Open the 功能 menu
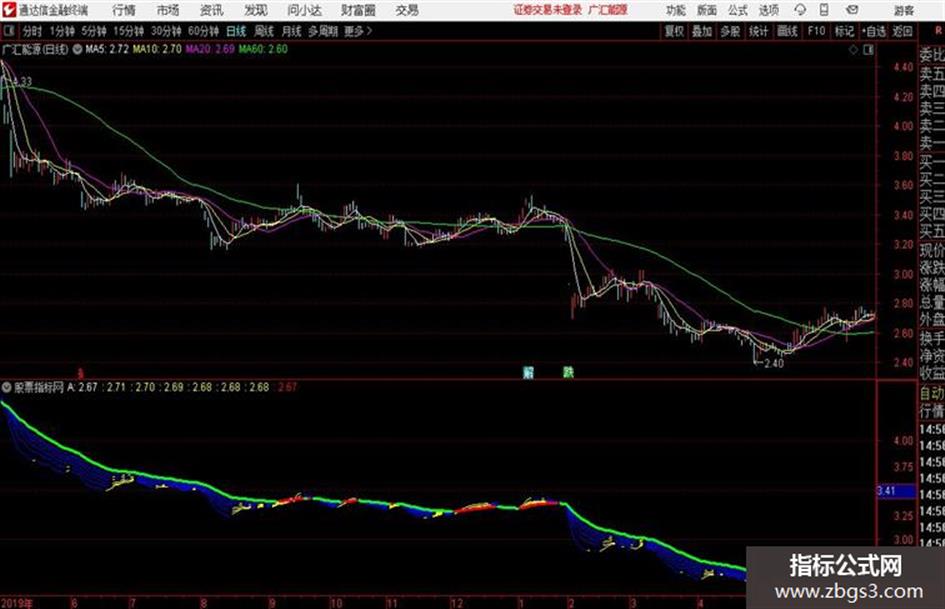 (x=676, y=10)
